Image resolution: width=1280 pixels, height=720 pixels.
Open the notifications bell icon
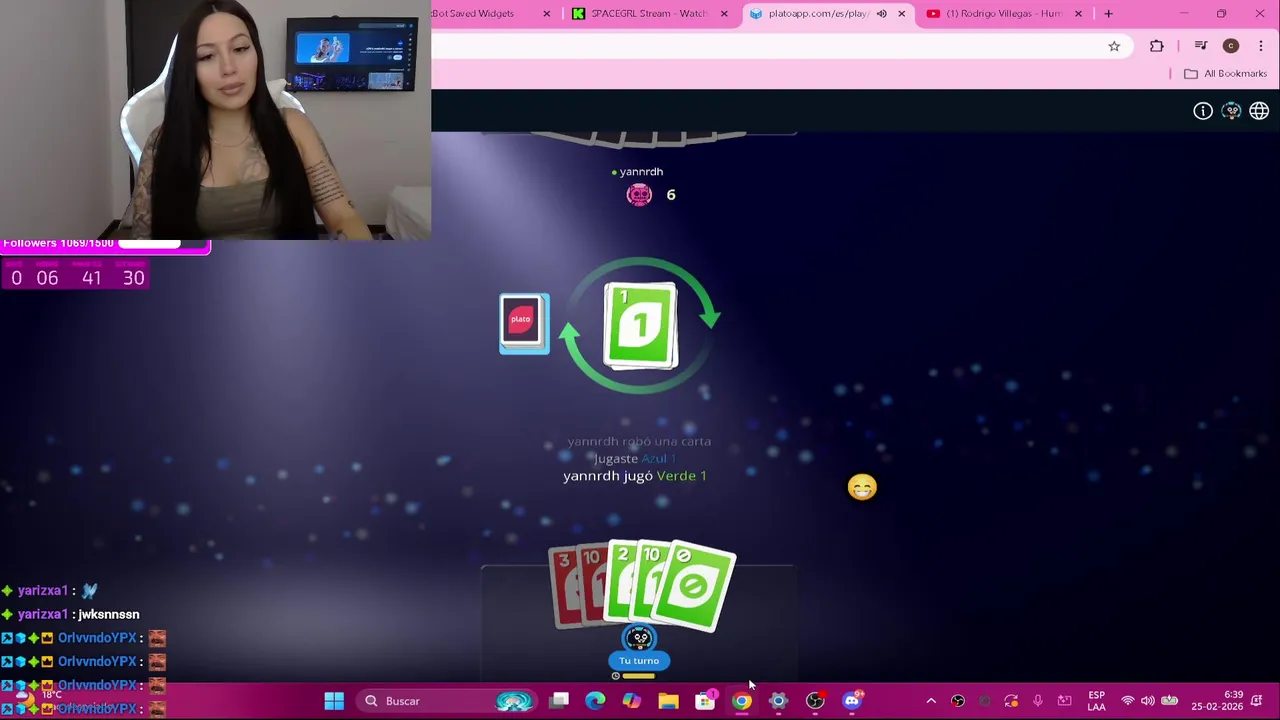[1257, 701]
